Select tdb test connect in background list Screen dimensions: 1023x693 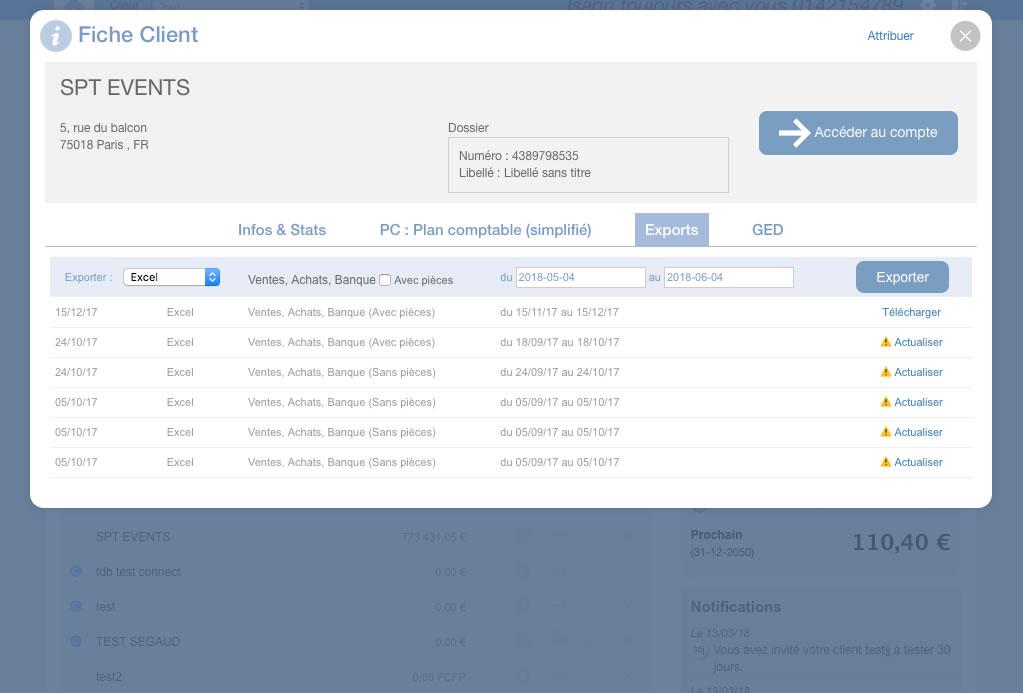[138, 572]
